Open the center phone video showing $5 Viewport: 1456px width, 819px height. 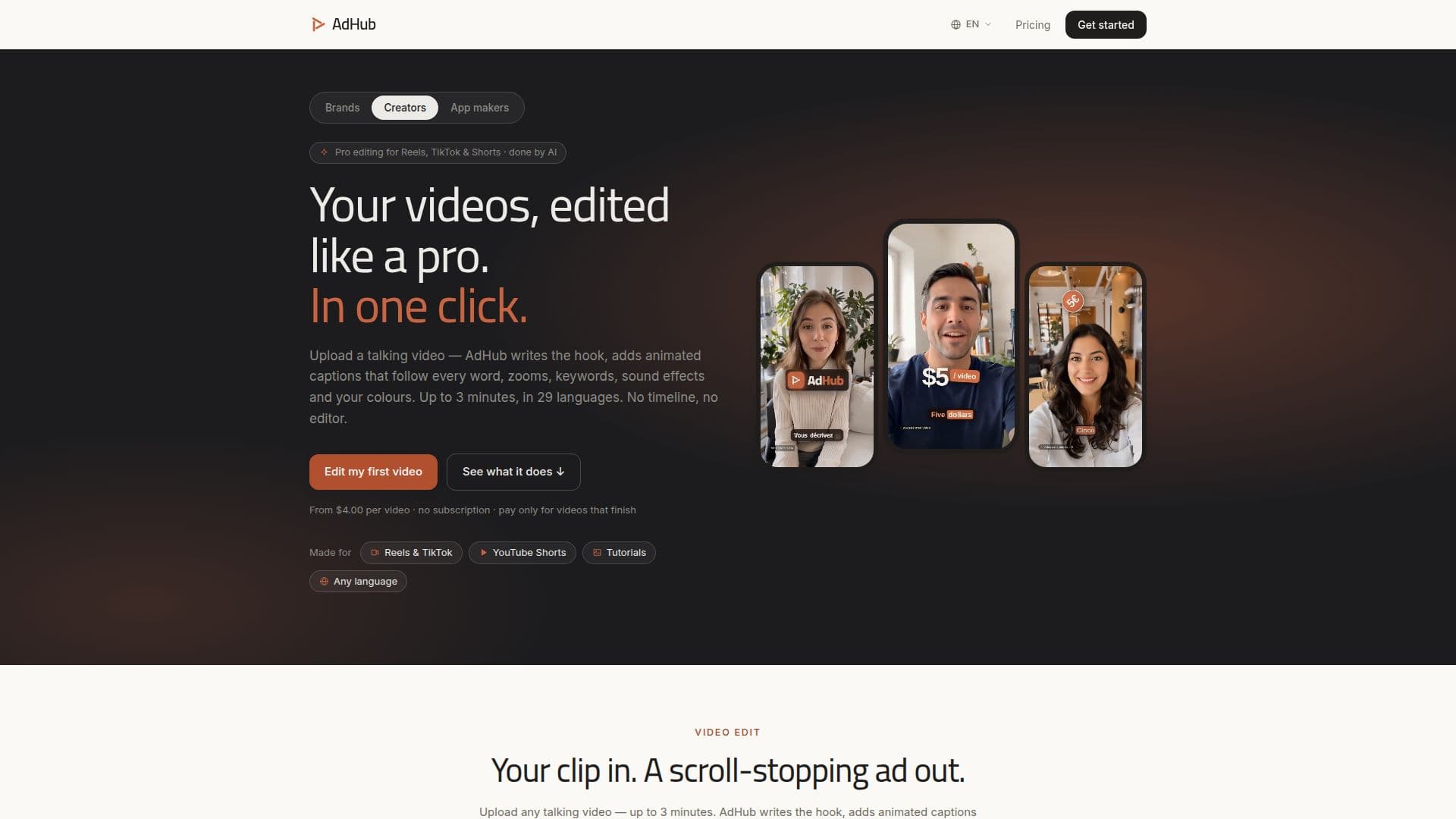point(951,335)
